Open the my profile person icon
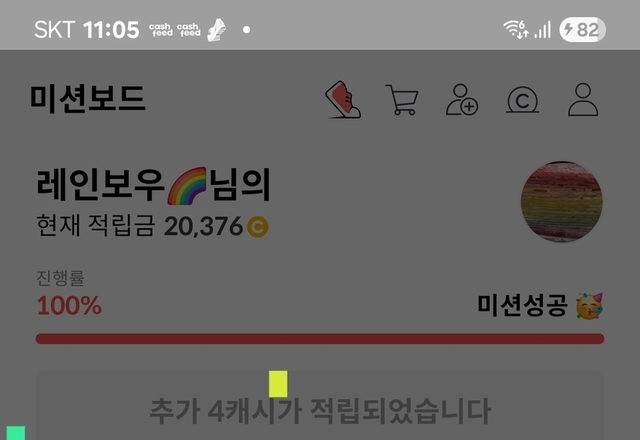 (x=583, y=100)
